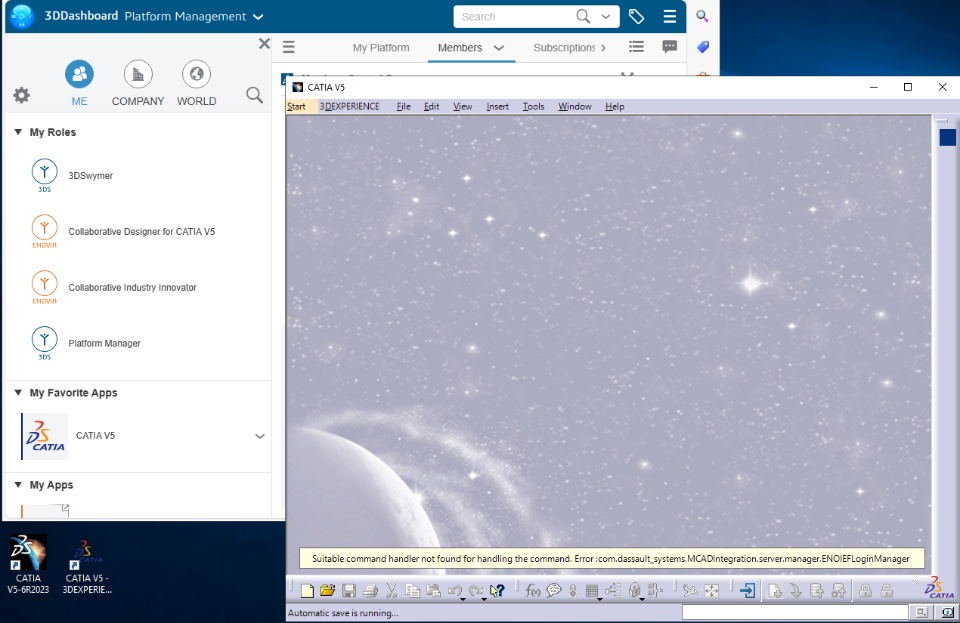This screenshot has height=623, width=960.
Task: Open the Edit menu in CATIA
Action: pyautogui.click(x=432, y=106)
